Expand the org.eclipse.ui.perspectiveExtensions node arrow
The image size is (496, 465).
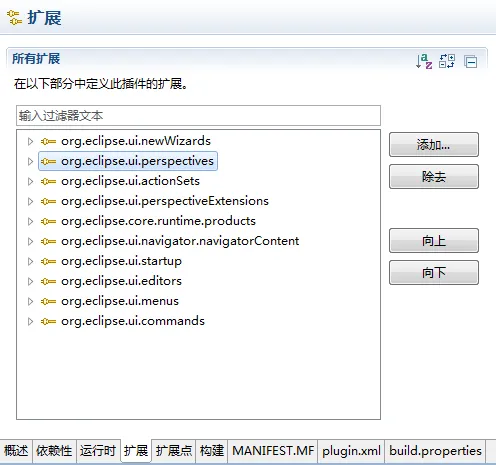pyautogui.click(x=30, y=202)
